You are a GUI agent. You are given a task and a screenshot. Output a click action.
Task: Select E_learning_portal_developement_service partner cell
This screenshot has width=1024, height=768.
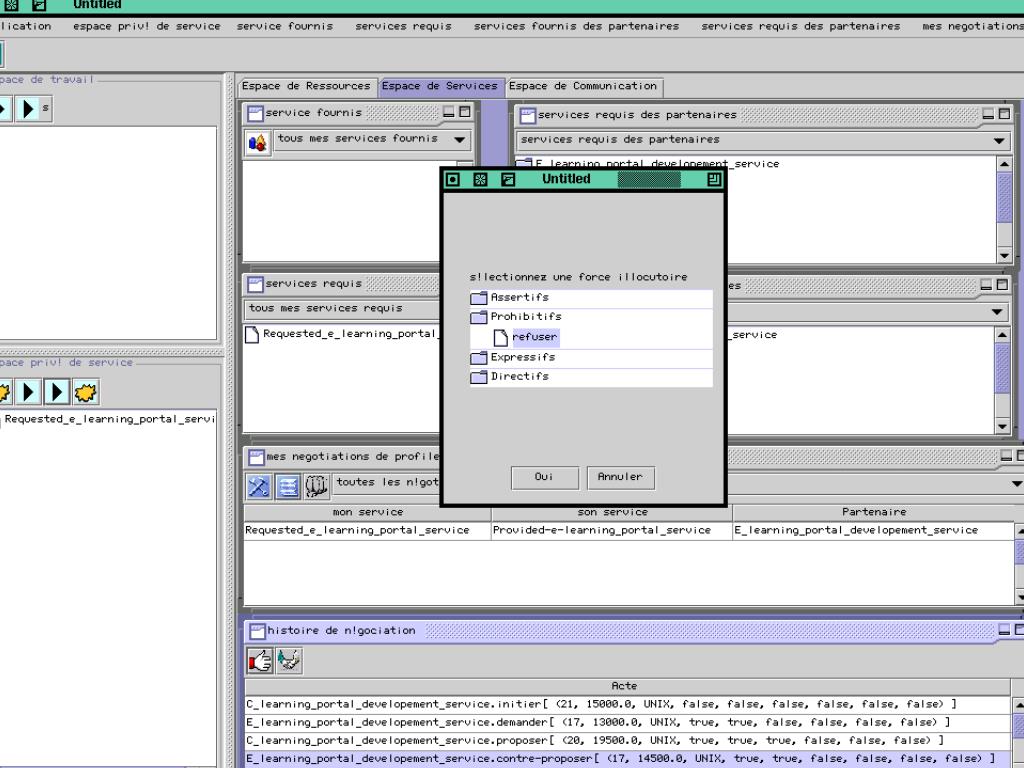[x=874, y=530]
